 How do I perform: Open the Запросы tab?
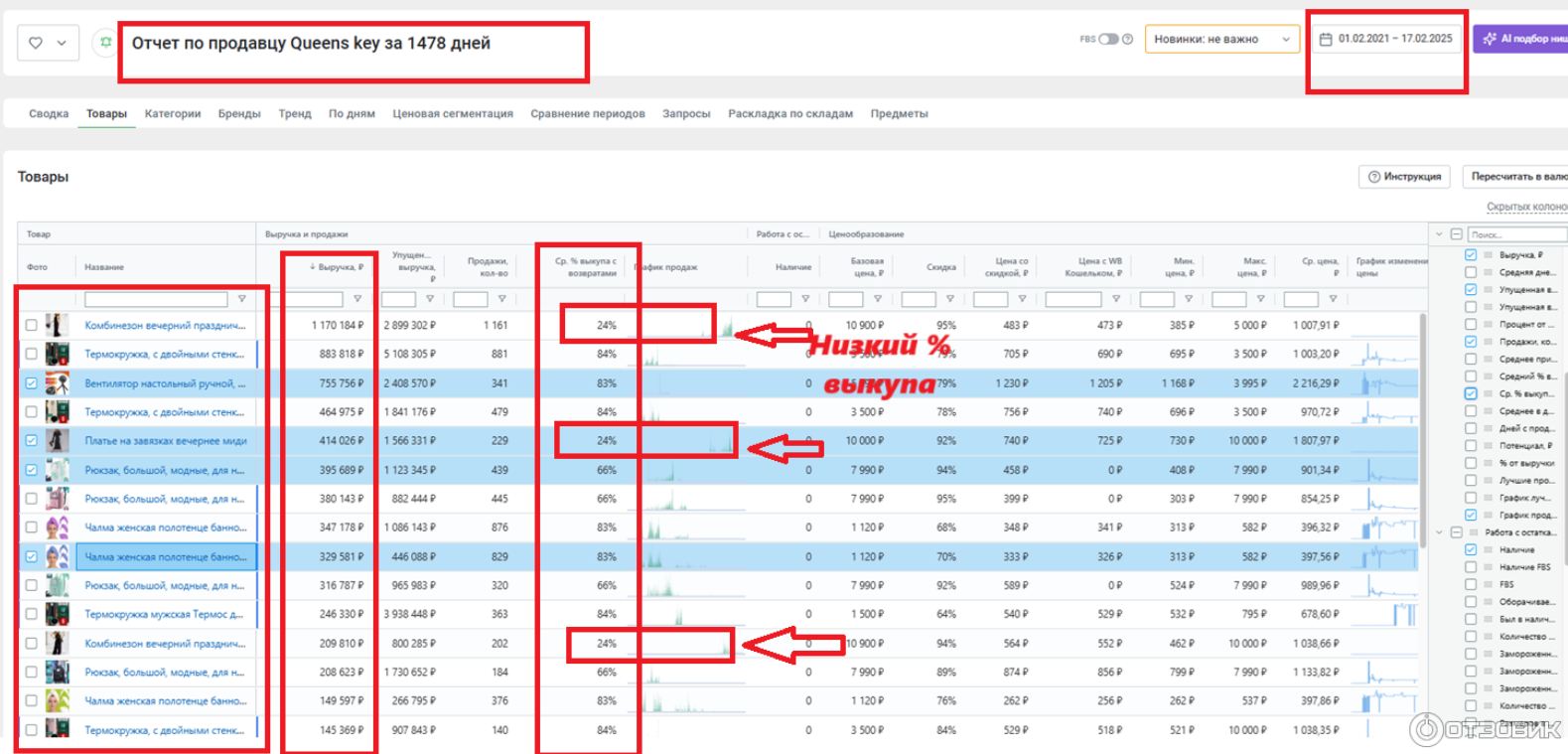[686, 114]
